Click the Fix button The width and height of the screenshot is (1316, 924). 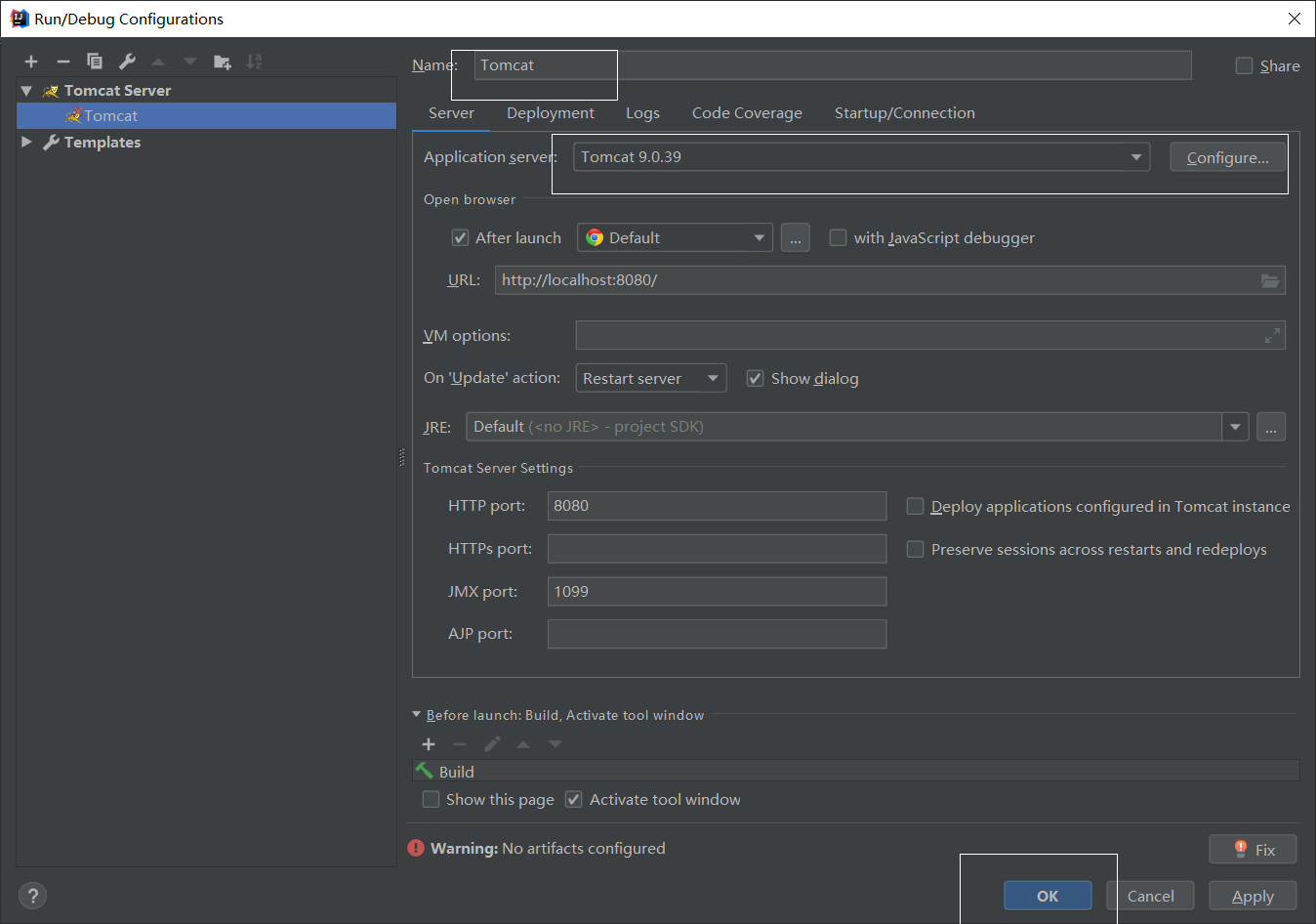click(1254, 849)
